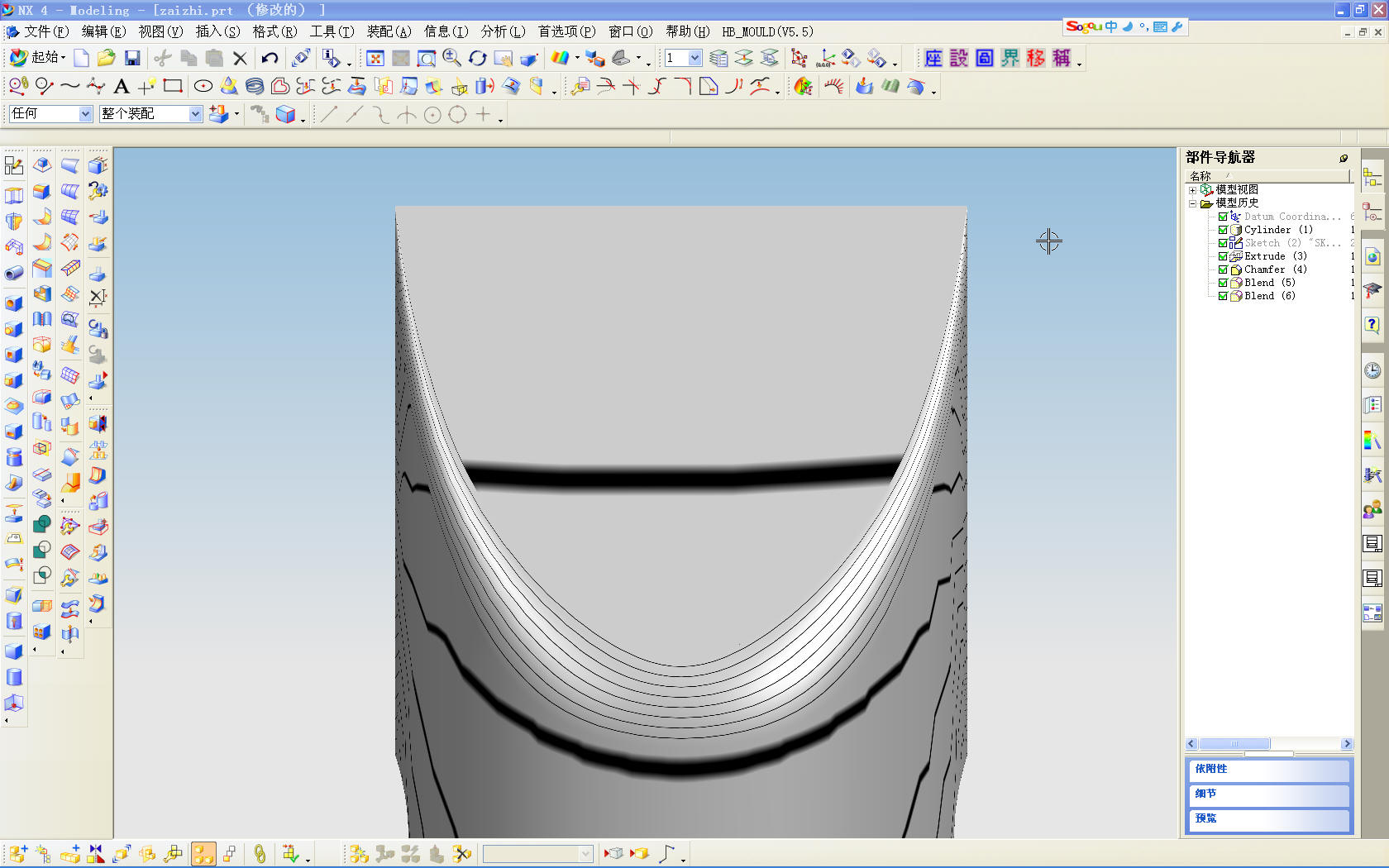Open the Internet Explorer resource bar icon

[x=1372, y=257]
